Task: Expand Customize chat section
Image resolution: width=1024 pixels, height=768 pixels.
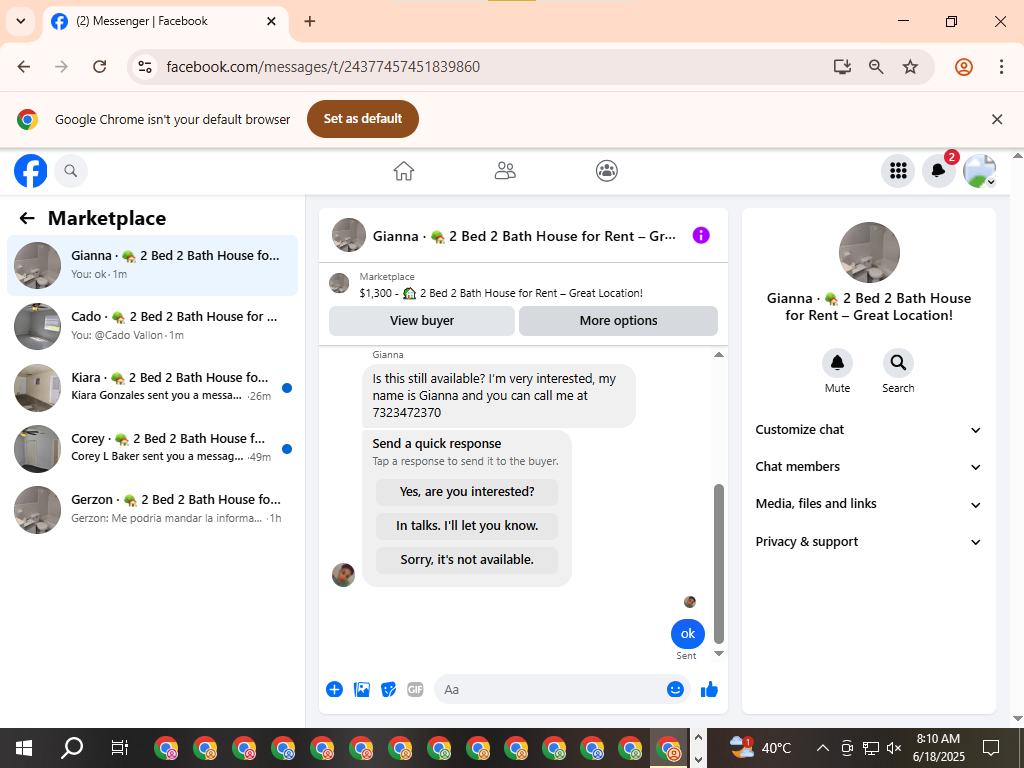Action: 868,430
